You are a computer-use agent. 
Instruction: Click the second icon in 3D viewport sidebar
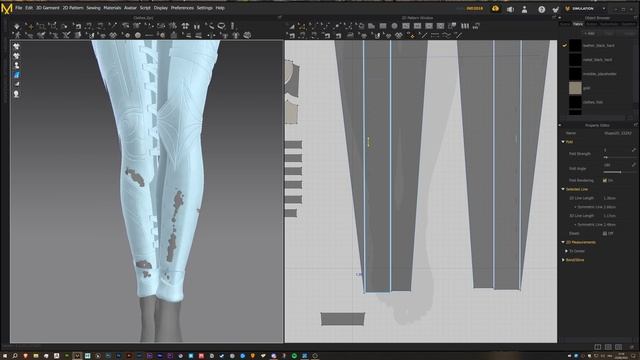[x=16, y=56]
